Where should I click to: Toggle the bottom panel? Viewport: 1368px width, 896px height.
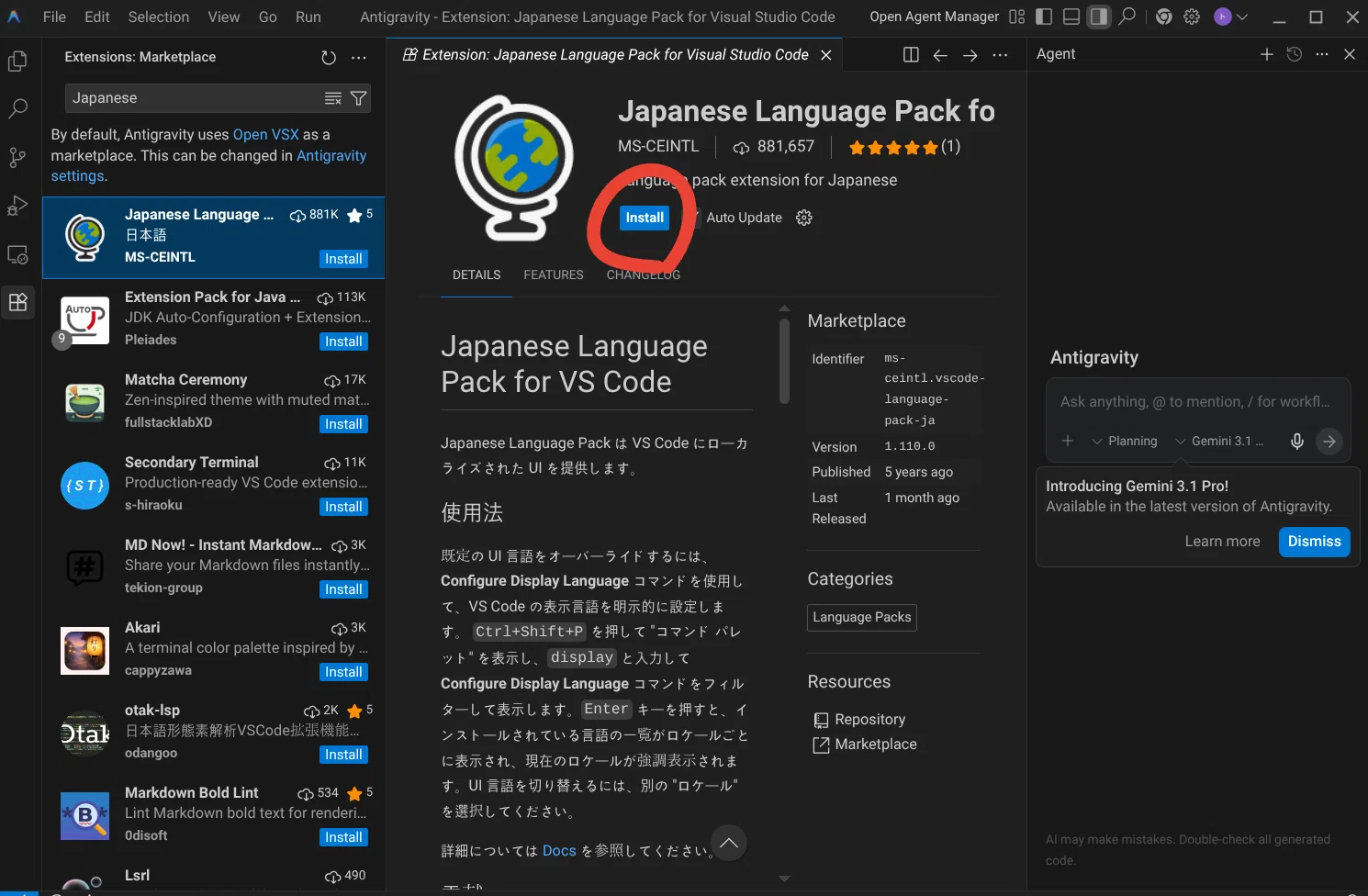[1071, 17]
